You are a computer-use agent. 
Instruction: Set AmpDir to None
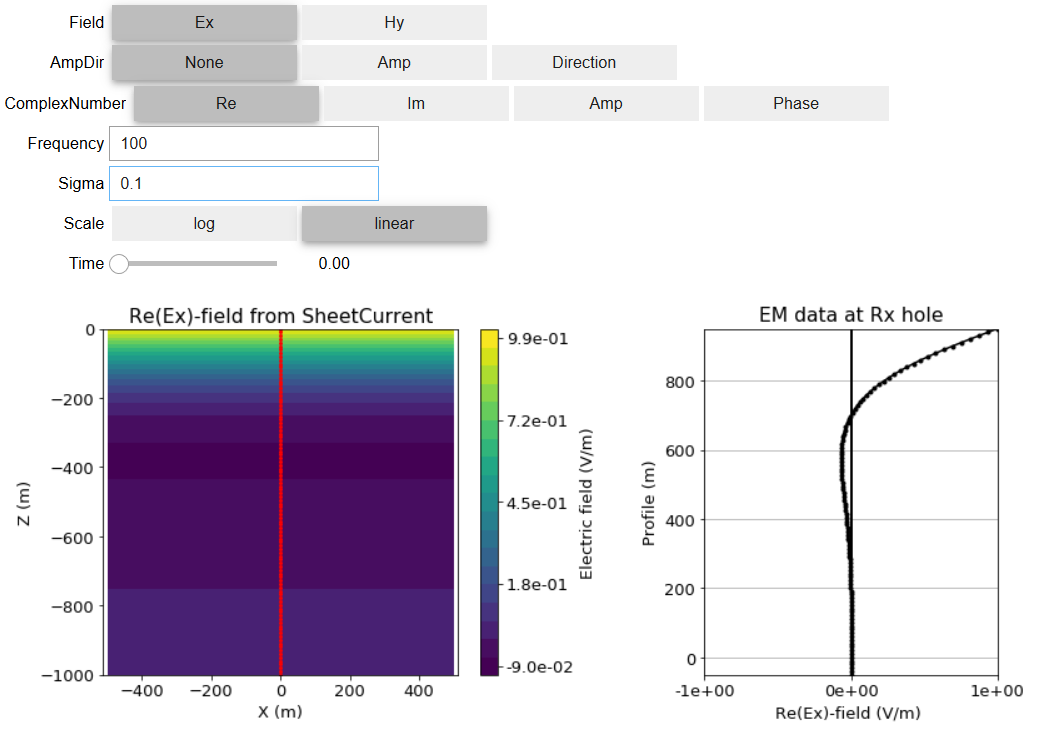click(x=204, y=62)
